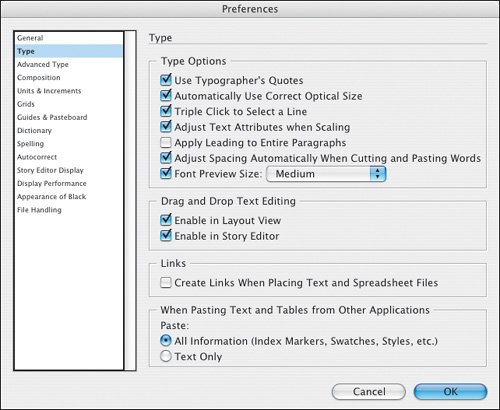Screen dimensions: 500x410
Task: Open the Advanced Type preferences category
Action: [x=43, y=64]
